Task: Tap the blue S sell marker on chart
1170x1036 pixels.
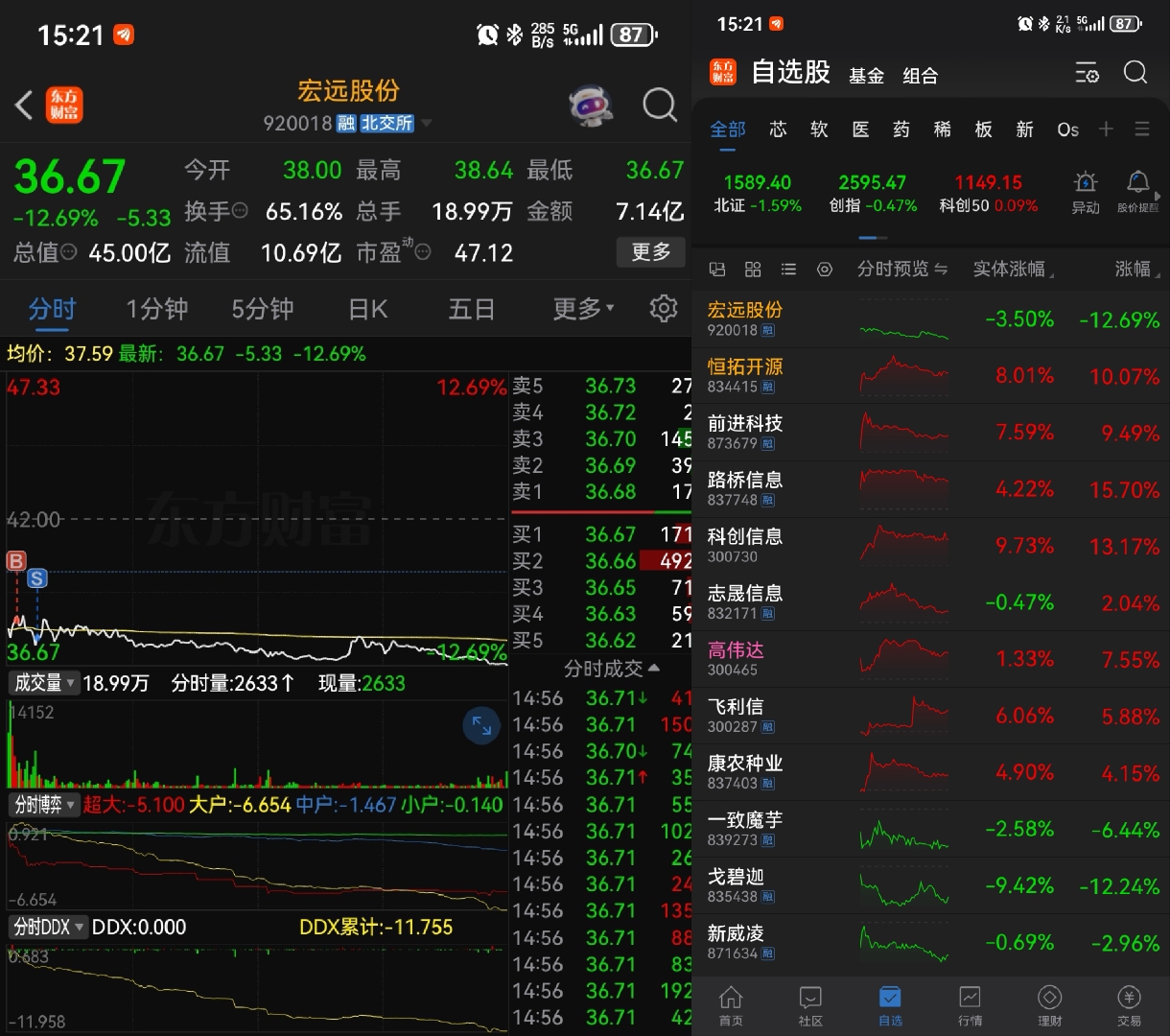Action: [x=36, y=577]
